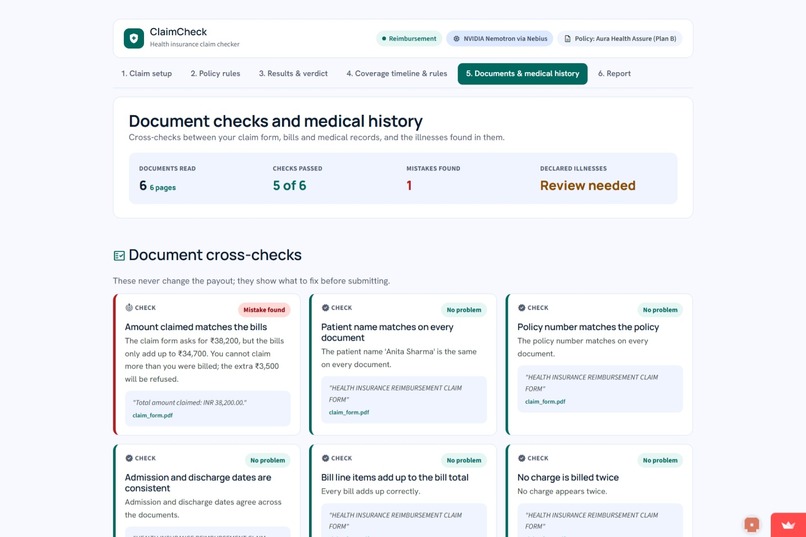Open the 6. Report tab
Screen dimensions: 806x537
tap(614, 73)
